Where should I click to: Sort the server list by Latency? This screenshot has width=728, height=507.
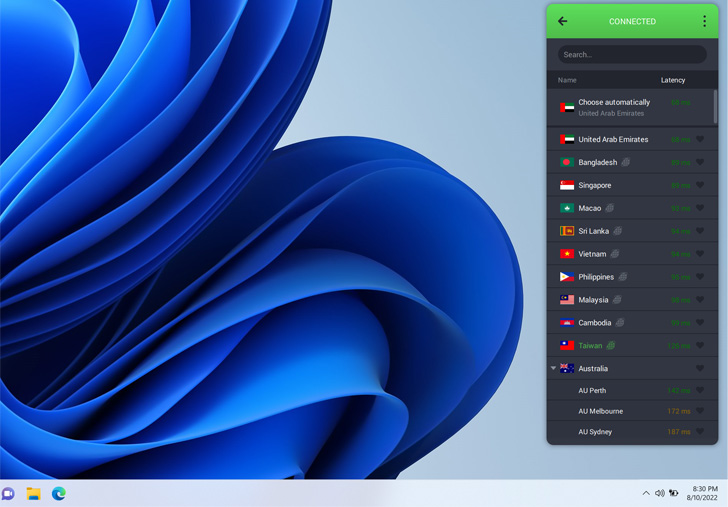[x=672, y=80]
